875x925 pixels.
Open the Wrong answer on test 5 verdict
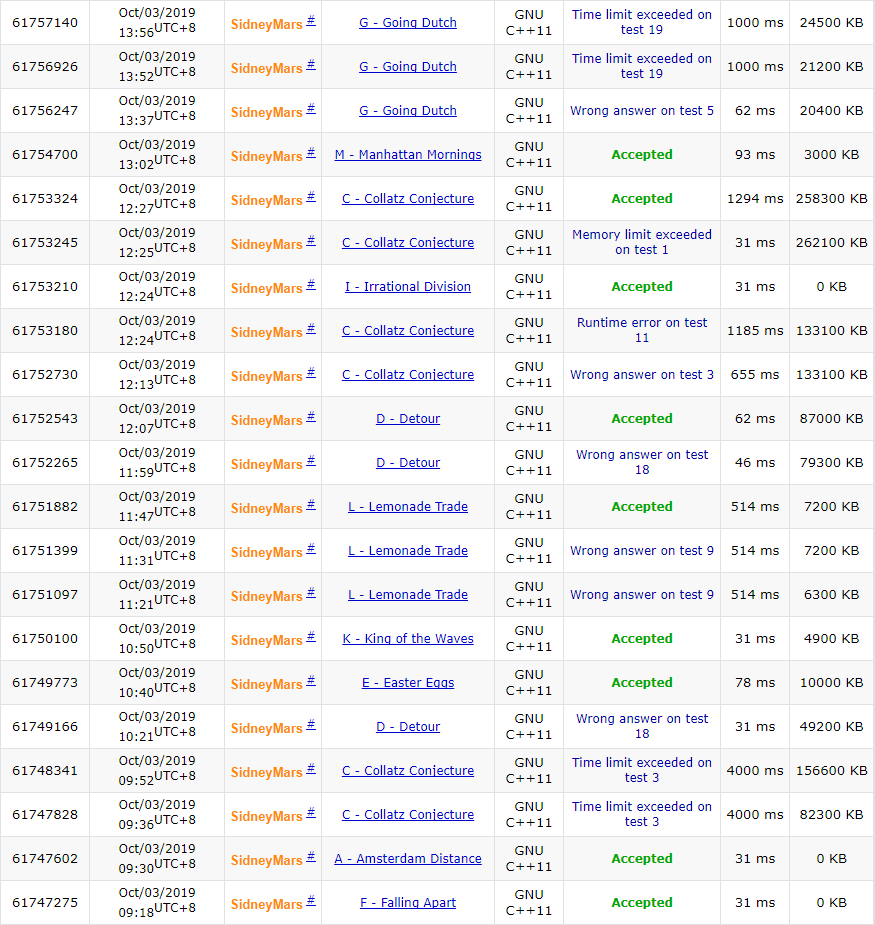[x=642, y=111]
